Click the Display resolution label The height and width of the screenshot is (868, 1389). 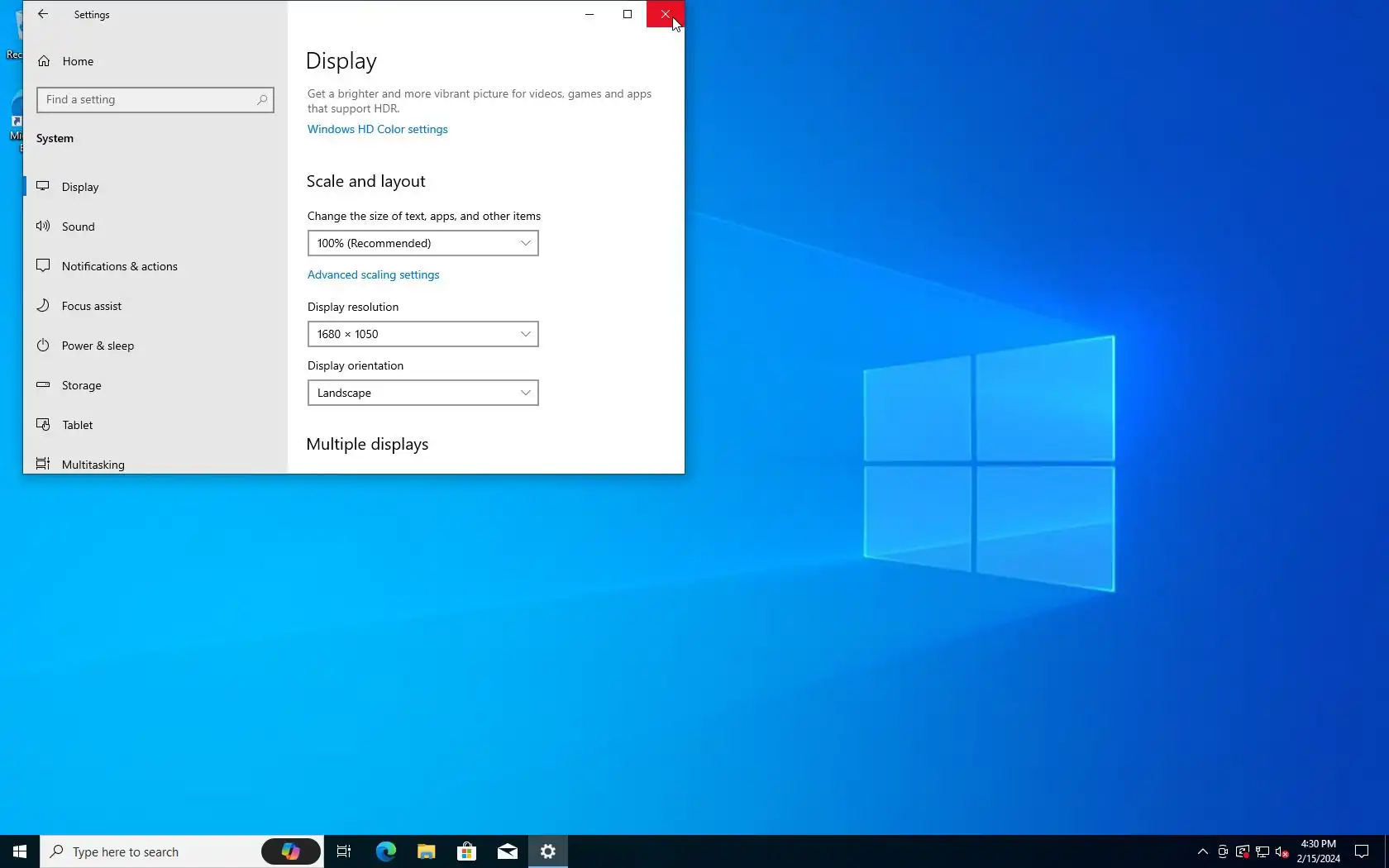(353, 307)
